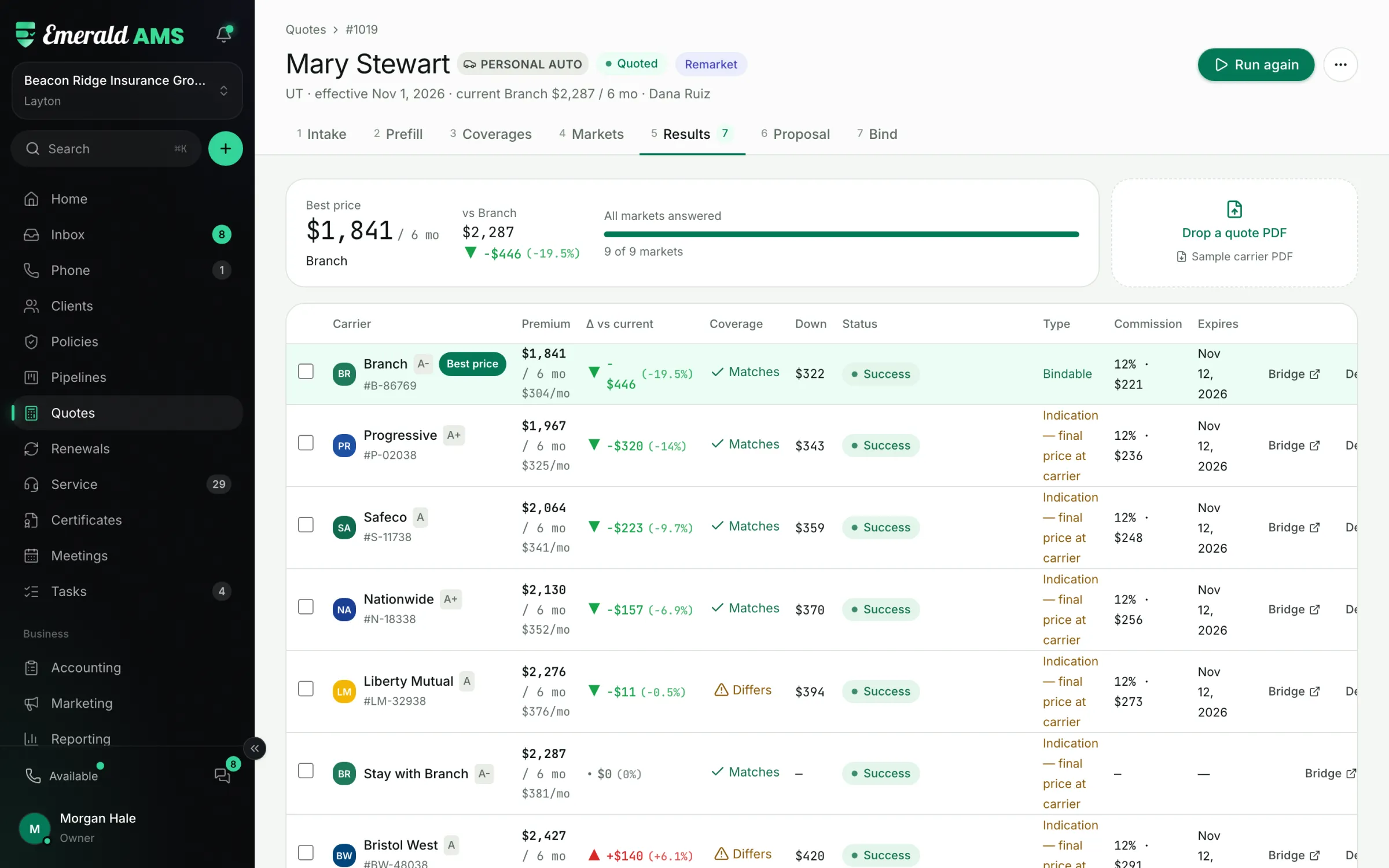
Task: Open the Available phone status menu
Action: click(64, 776)
